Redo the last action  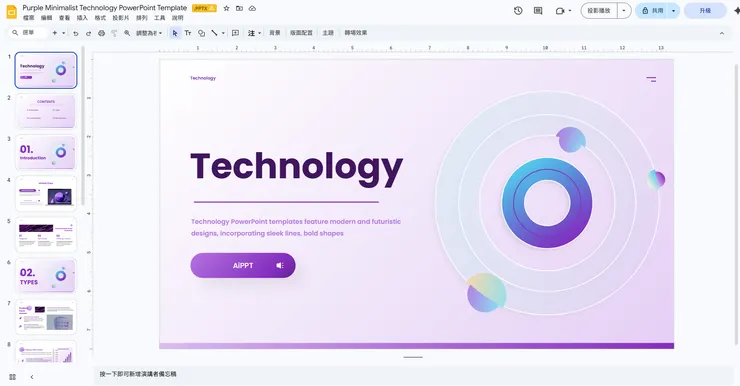tap(88, 33)
